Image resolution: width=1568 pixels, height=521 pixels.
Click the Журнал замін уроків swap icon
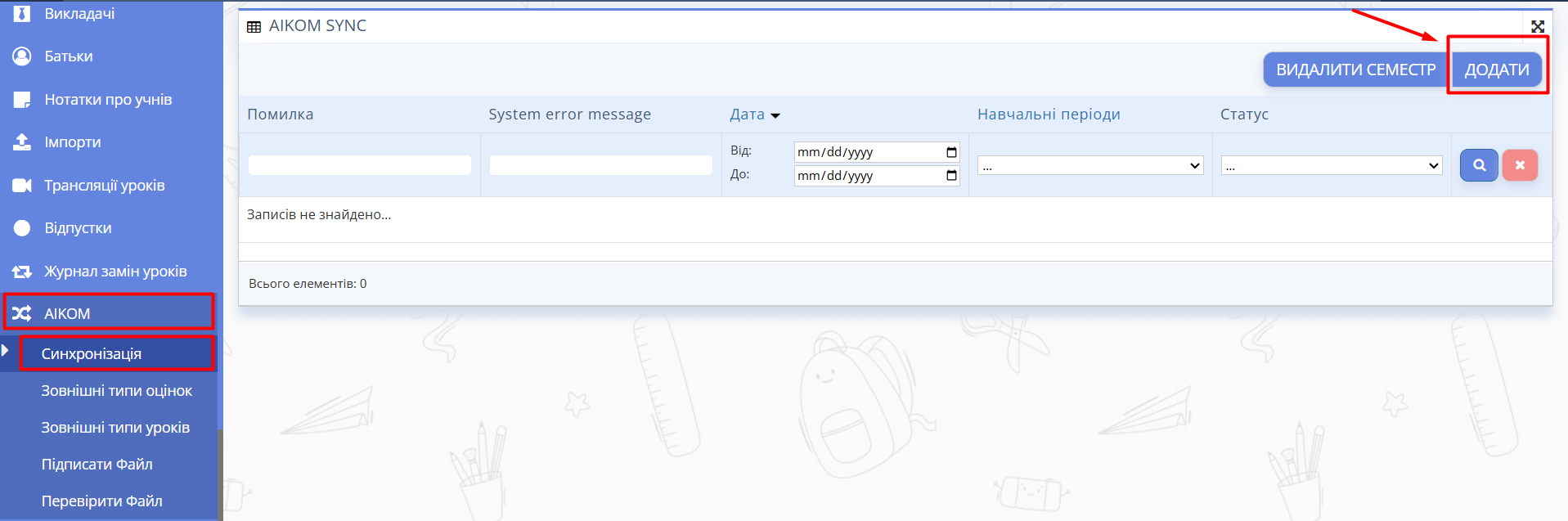pyautogui.click(x=22, y=272)
